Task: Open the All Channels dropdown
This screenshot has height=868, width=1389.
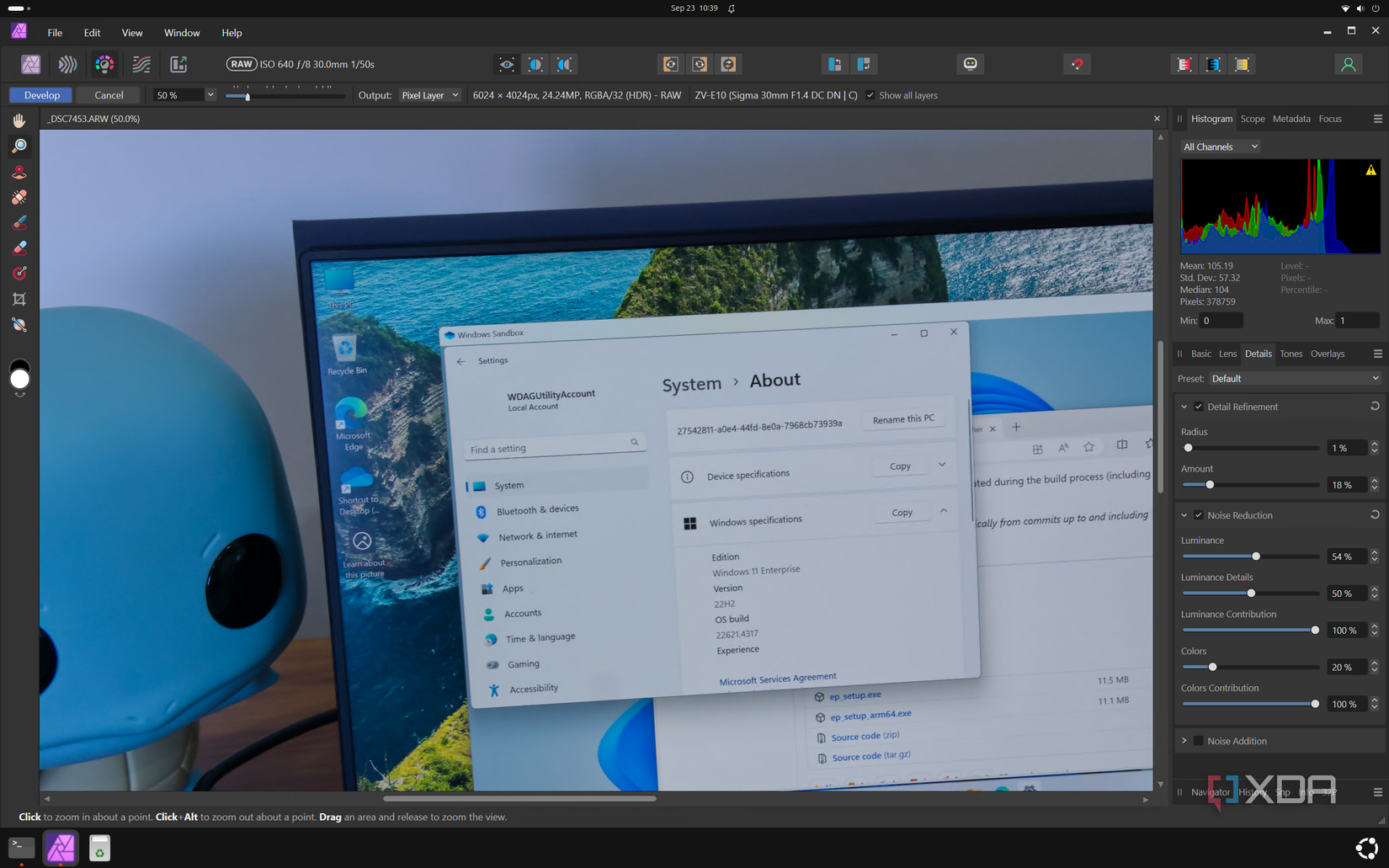Action: (1220, 146)
